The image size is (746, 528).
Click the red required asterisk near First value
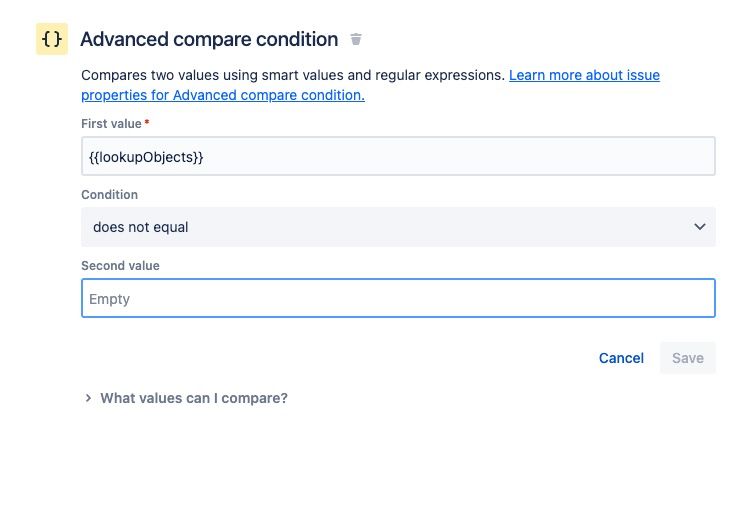click(x=148, y=123)
